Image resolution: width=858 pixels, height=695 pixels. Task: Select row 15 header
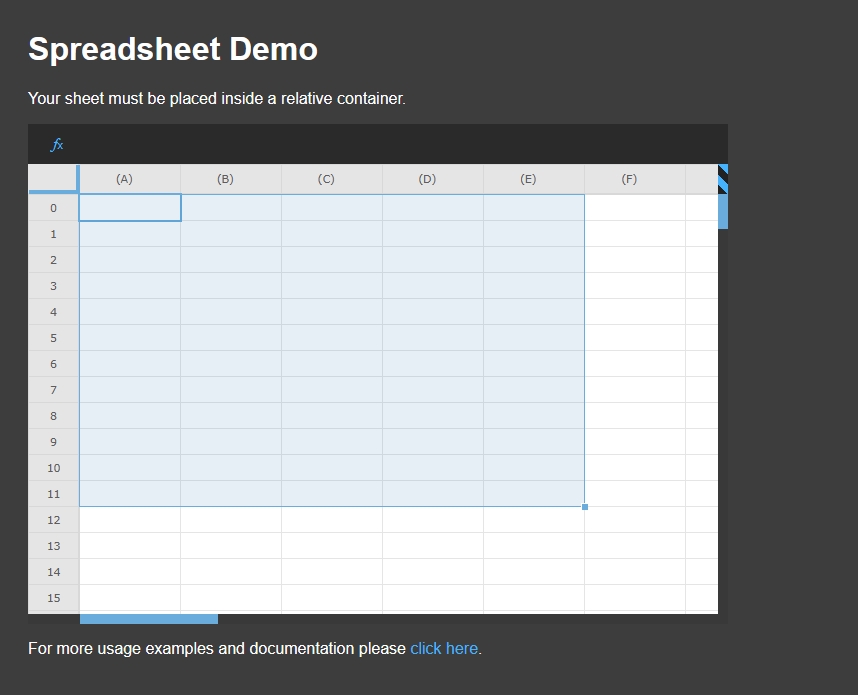click(x=54, y=598)
